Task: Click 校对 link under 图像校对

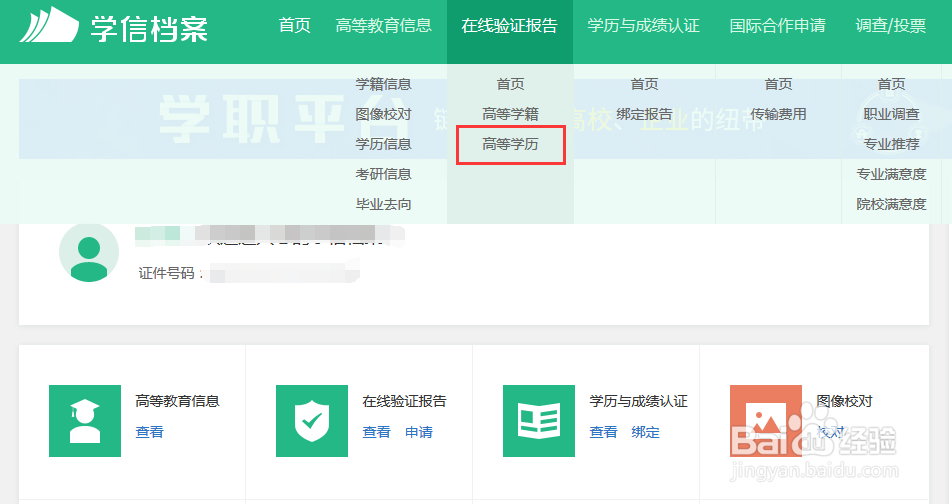Action: (831, 432)
